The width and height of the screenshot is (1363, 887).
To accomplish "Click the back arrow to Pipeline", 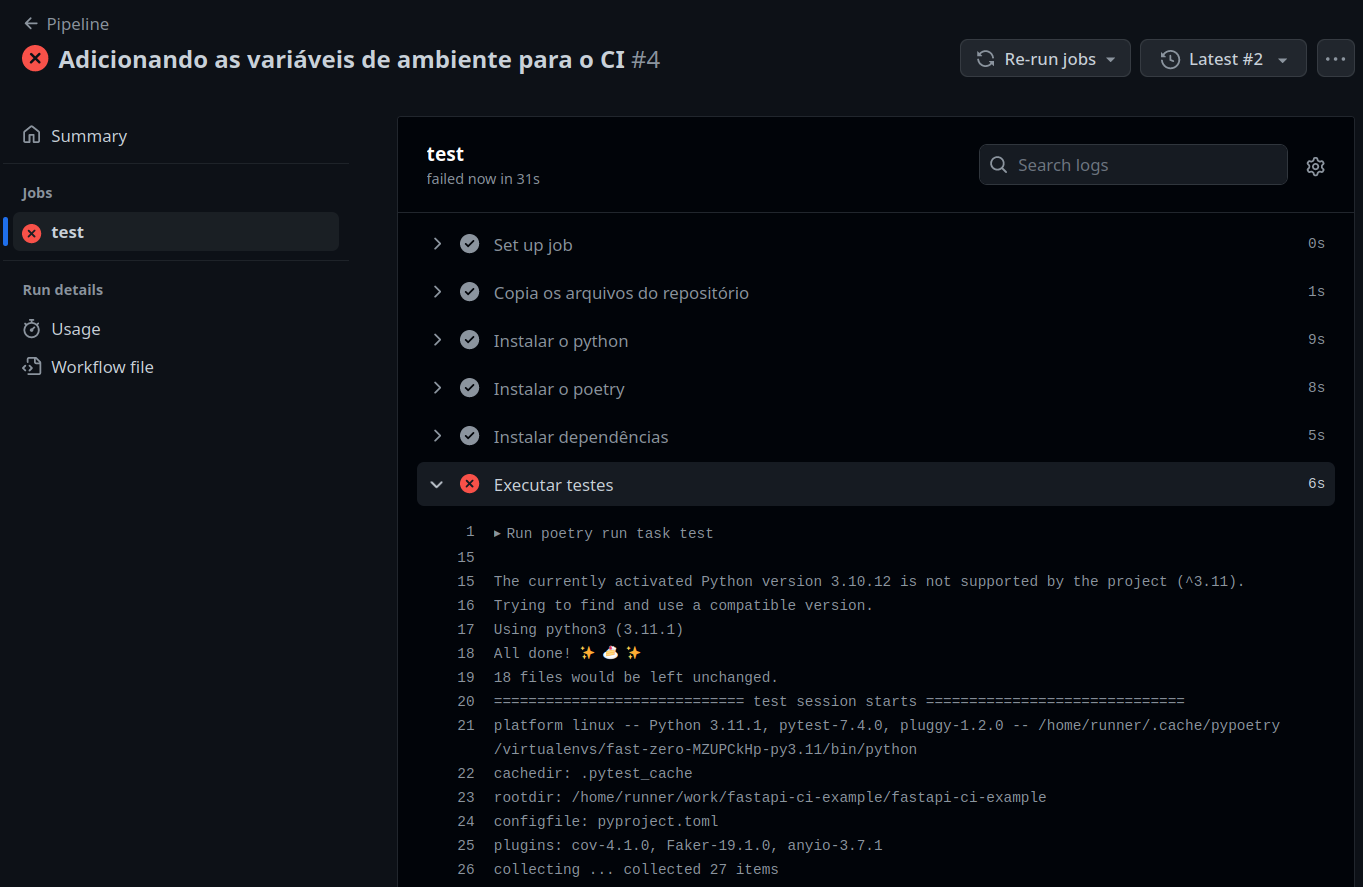I will (31, 24).
